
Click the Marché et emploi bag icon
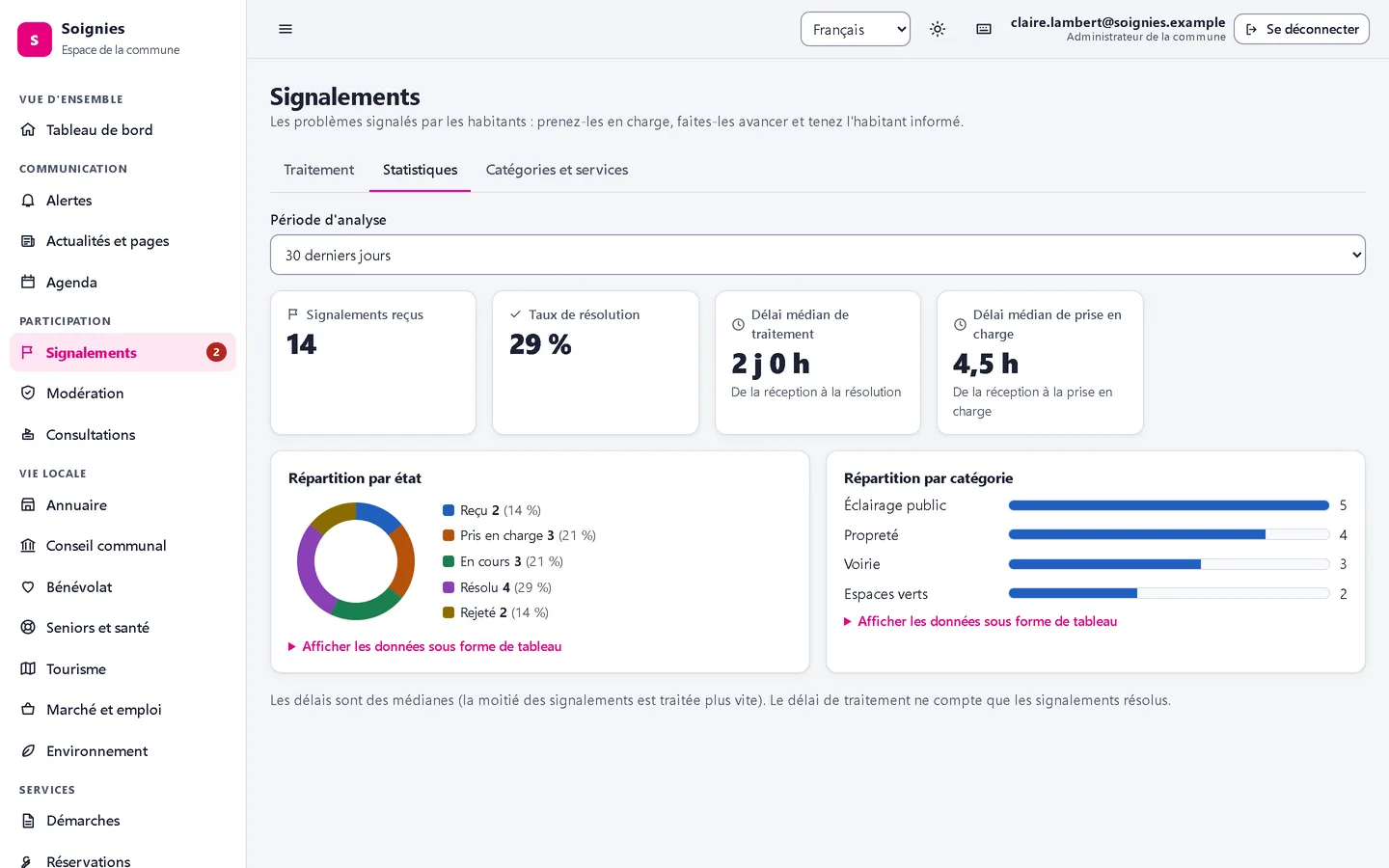click(x=28, y=710)
